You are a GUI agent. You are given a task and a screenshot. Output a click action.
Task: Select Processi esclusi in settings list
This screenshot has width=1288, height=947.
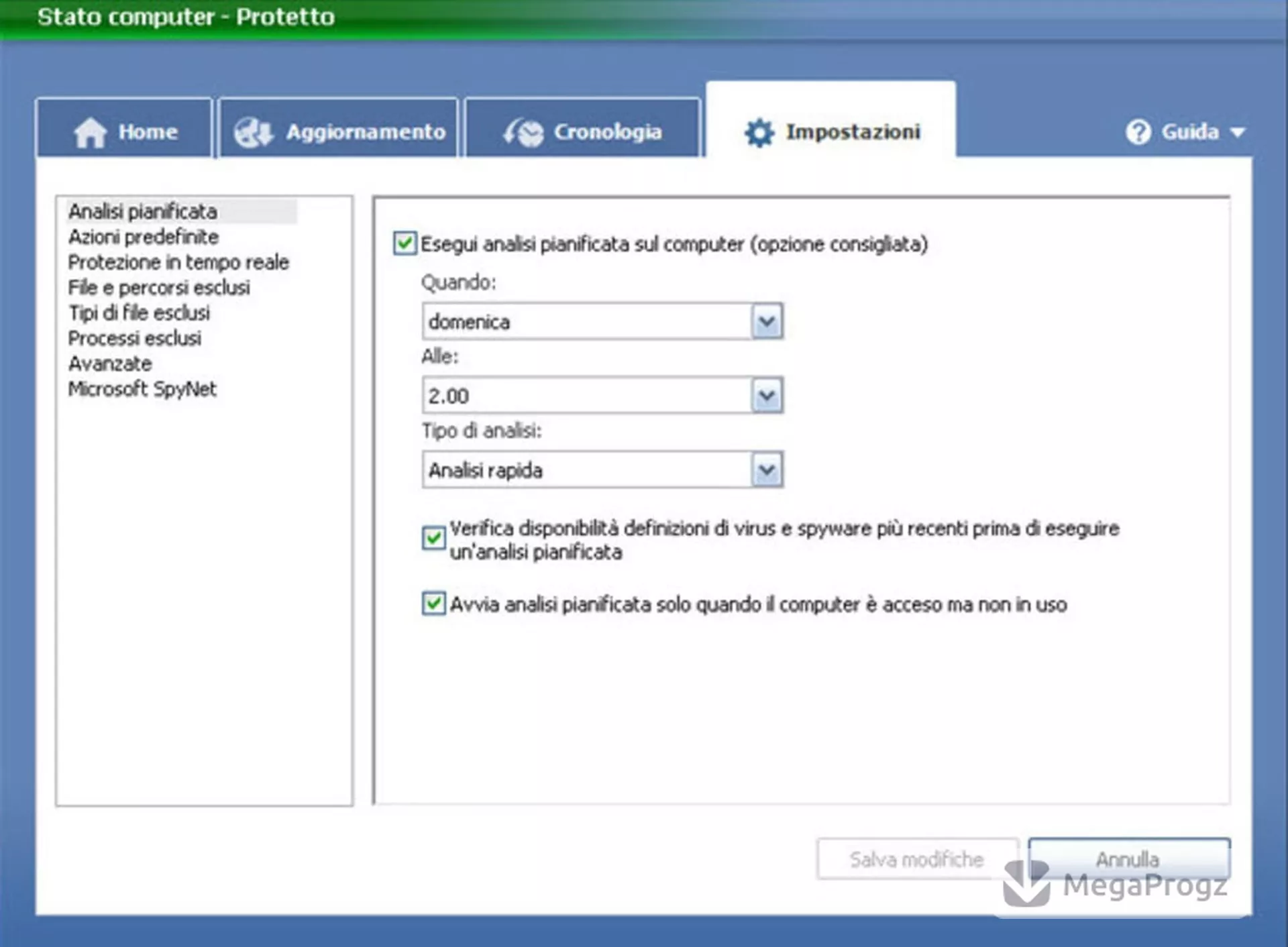(135, 339)
